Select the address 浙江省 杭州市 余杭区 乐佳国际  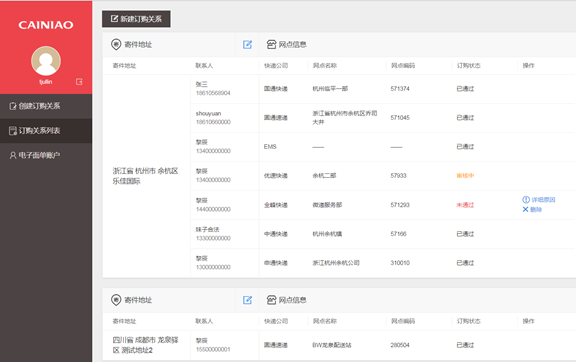pyautogui.click(x=145, y=176)
